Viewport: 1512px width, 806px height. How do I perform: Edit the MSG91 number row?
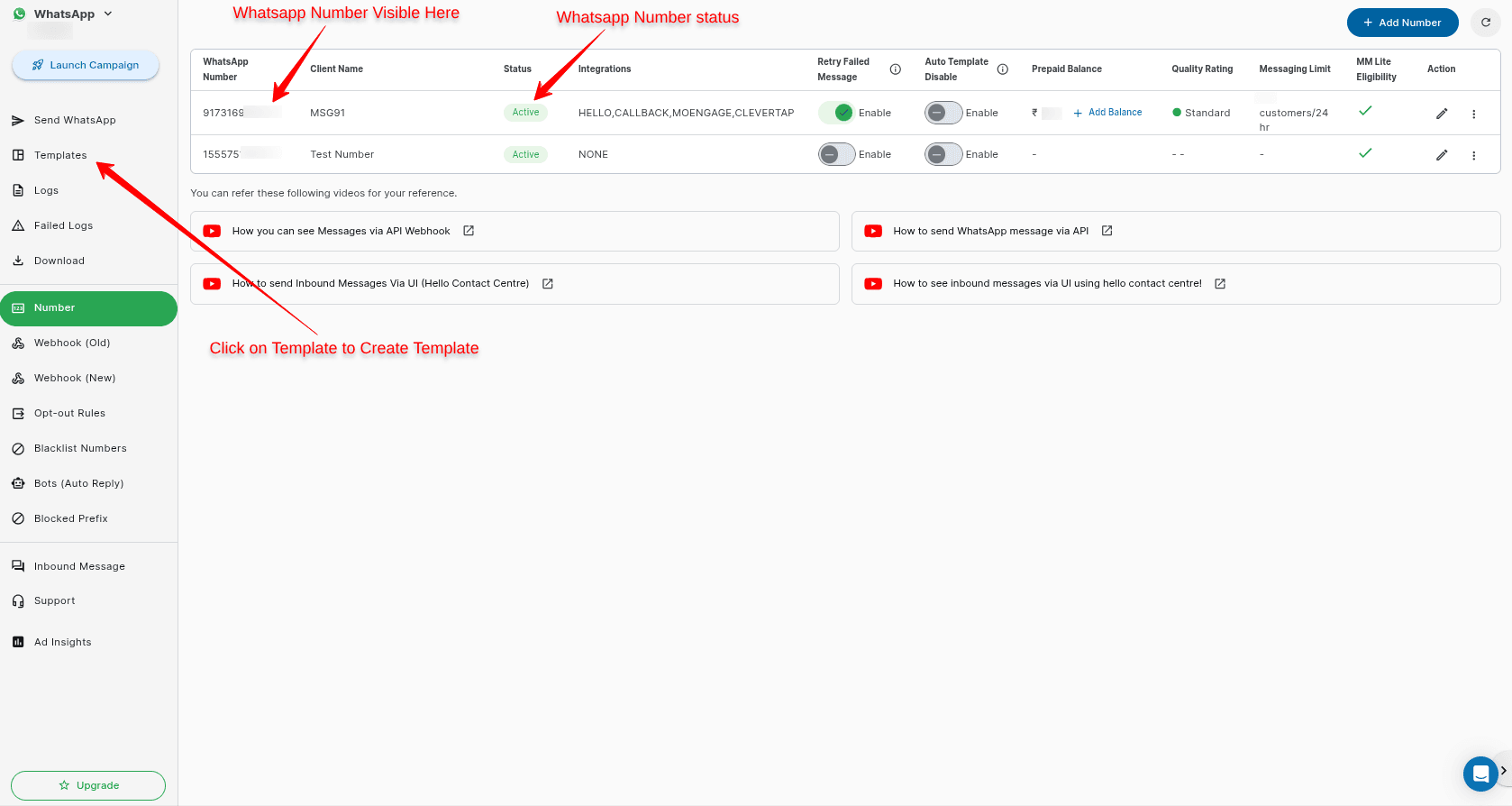(1442, 114)
